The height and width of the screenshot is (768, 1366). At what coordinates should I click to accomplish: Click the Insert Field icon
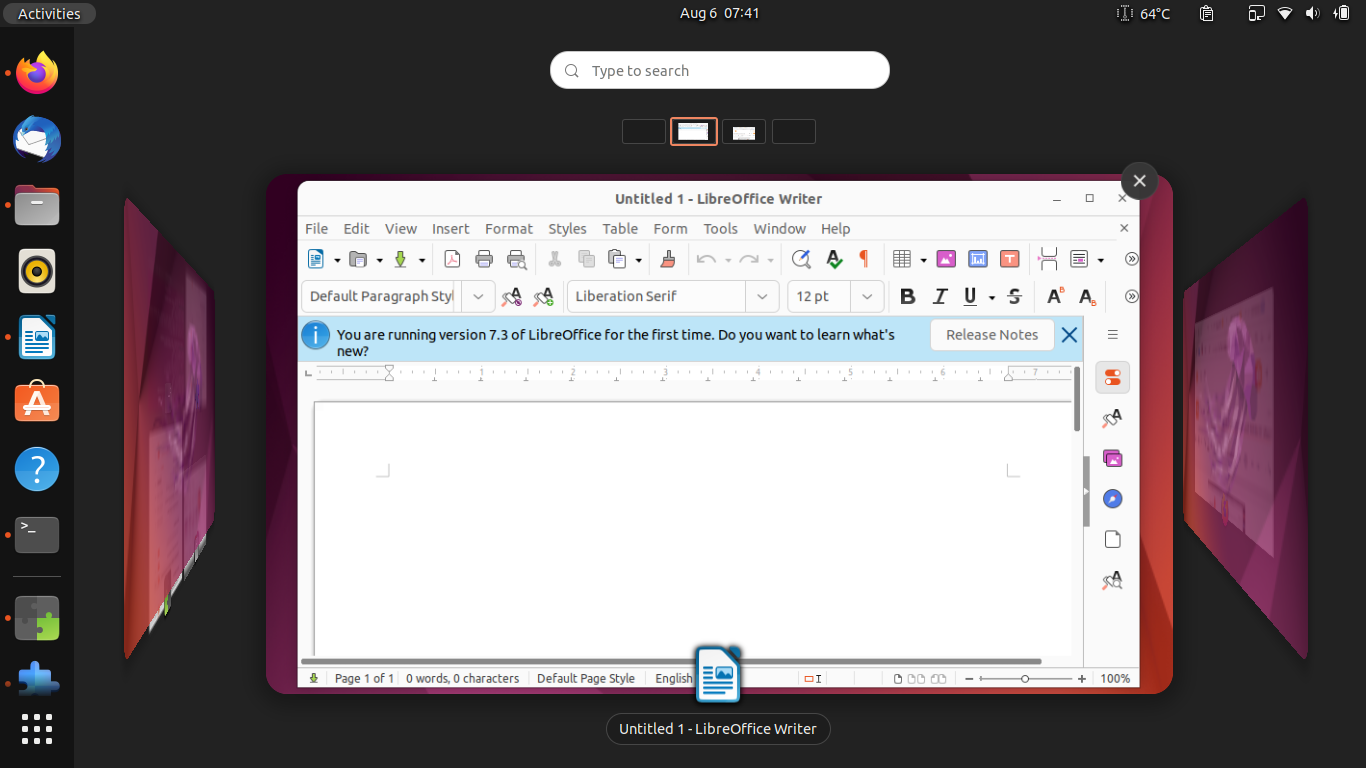coord(1079,259)
